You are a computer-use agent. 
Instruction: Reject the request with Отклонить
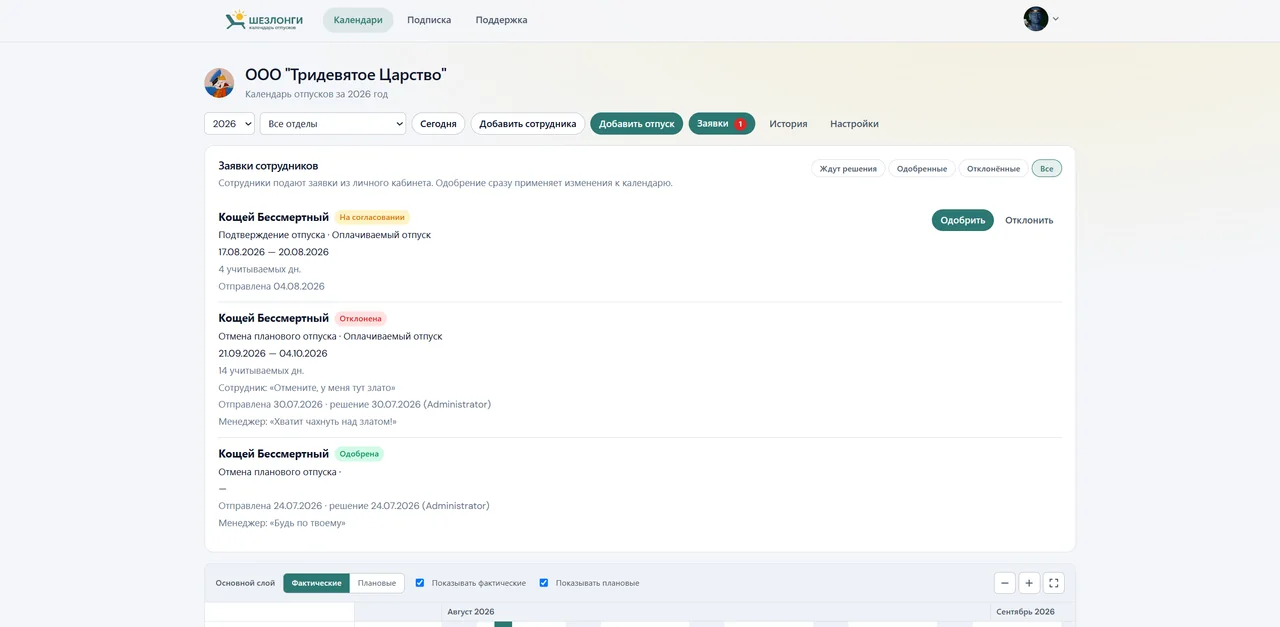[1029, 220]
